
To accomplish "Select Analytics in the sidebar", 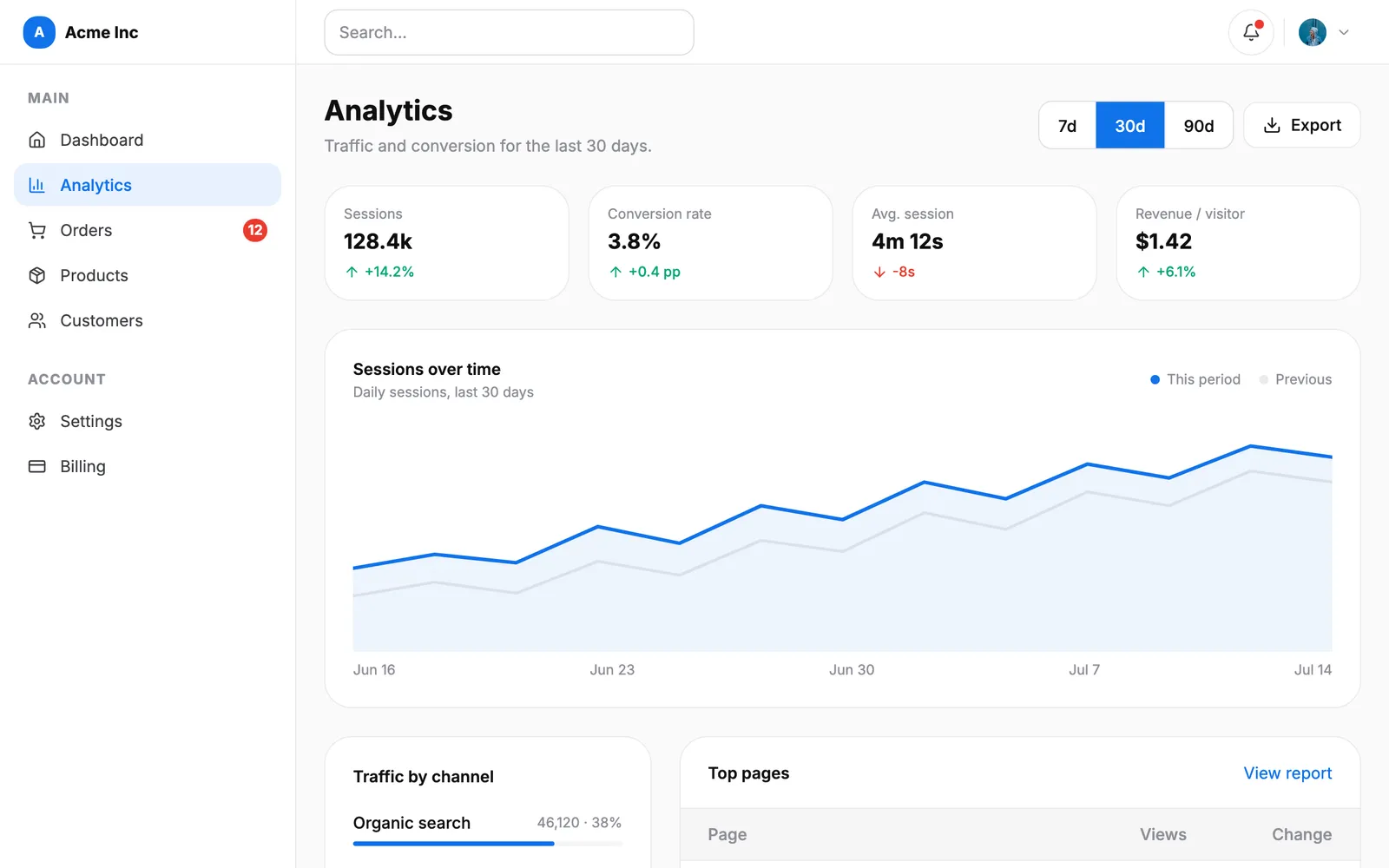I will coord(148,185).
